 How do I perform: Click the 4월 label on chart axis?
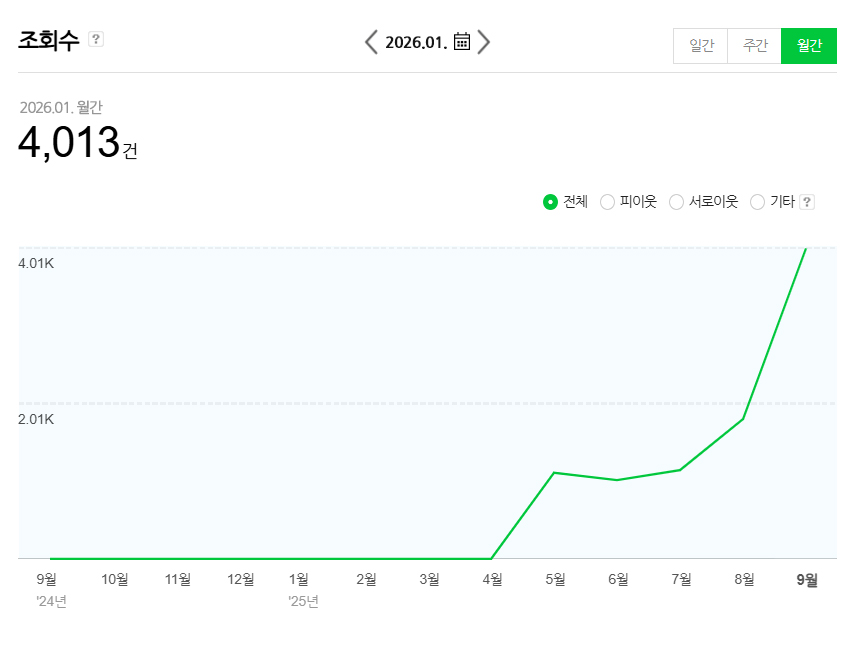(x=492, y=579)
